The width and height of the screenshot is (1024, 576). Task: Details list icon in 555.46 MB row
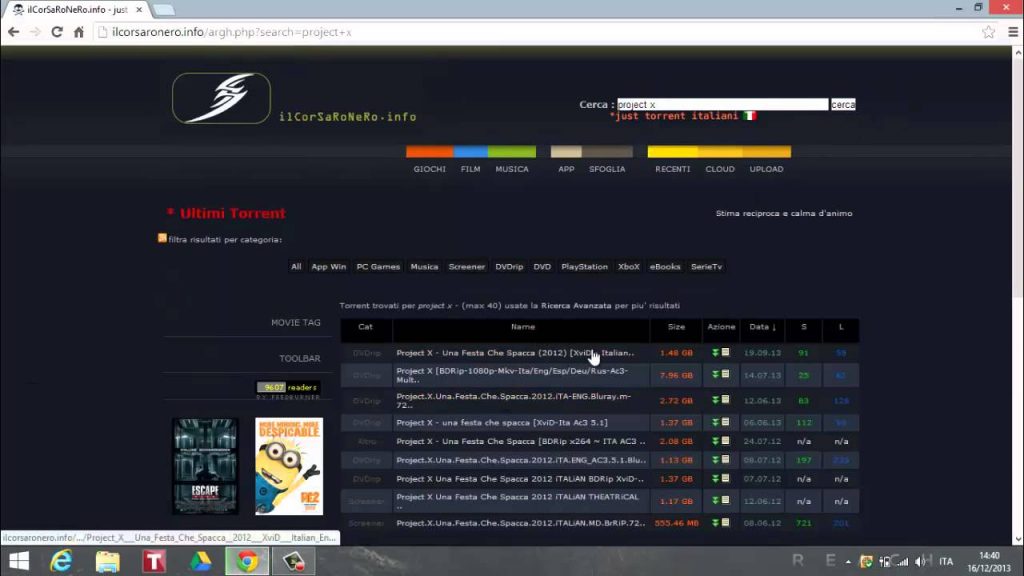point(726,523)
